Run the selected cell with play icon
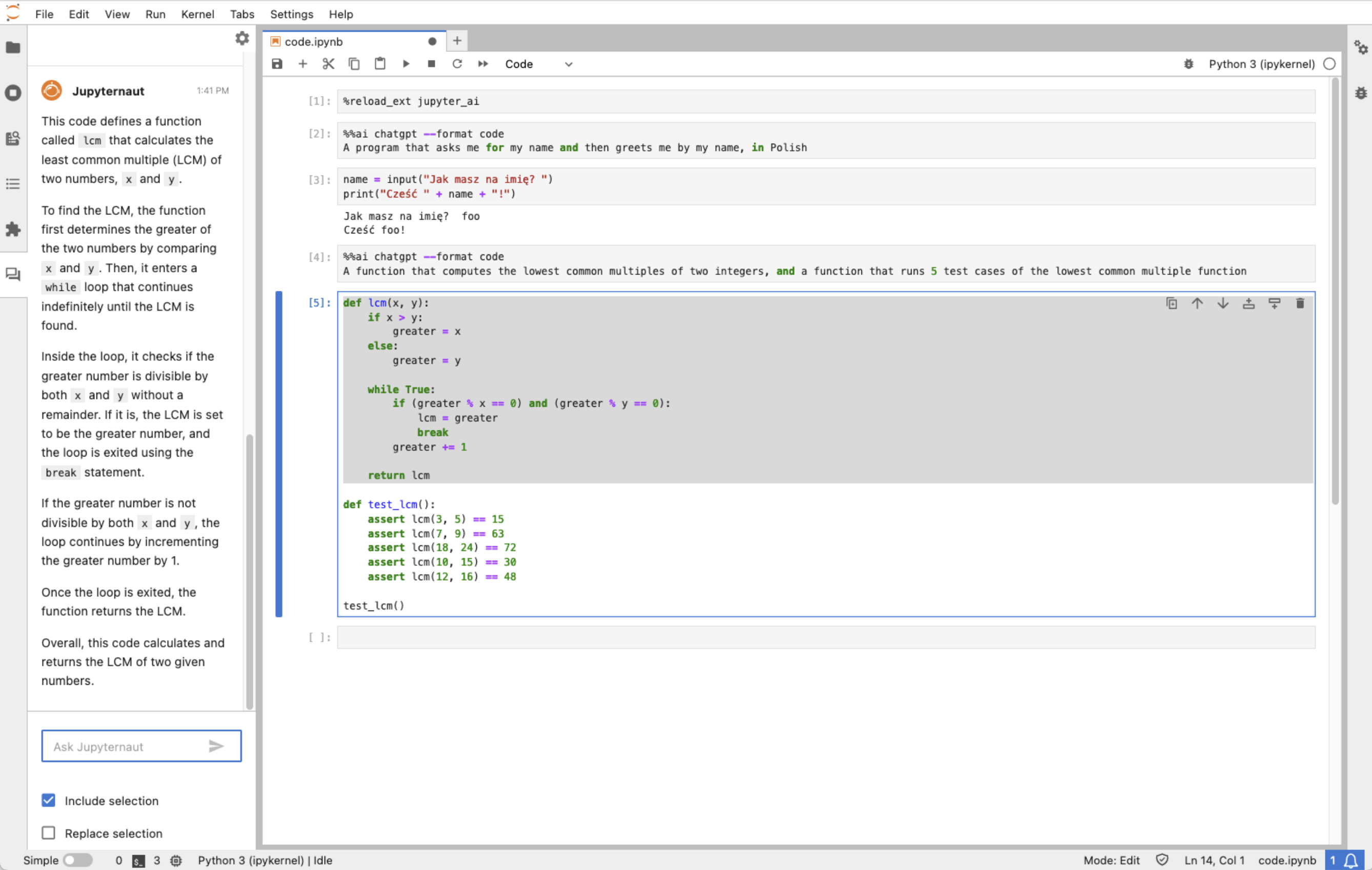 (x=406, y=64)
